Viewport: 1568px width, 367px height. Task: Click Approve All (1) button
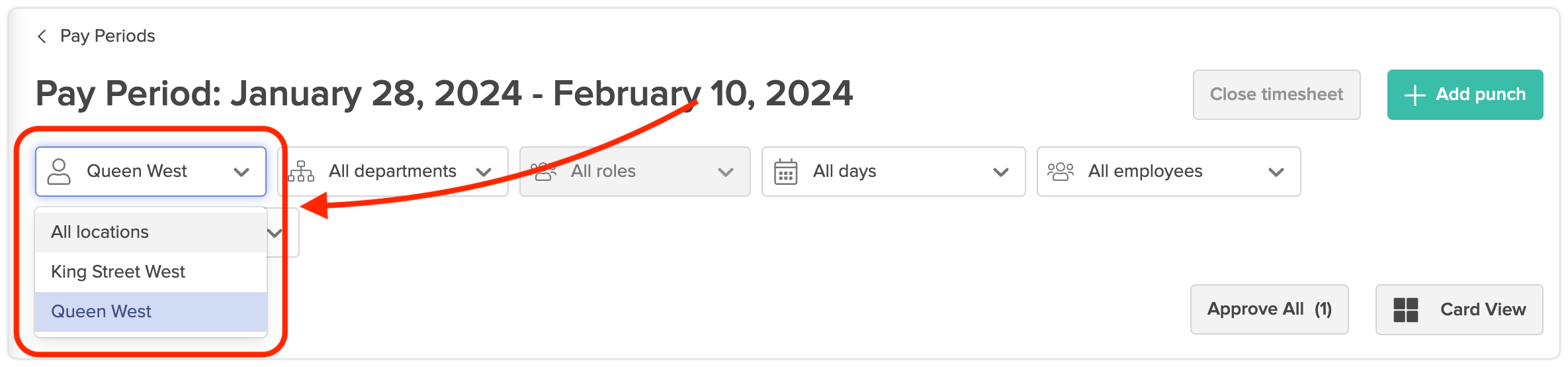(x=1269, y=309)
